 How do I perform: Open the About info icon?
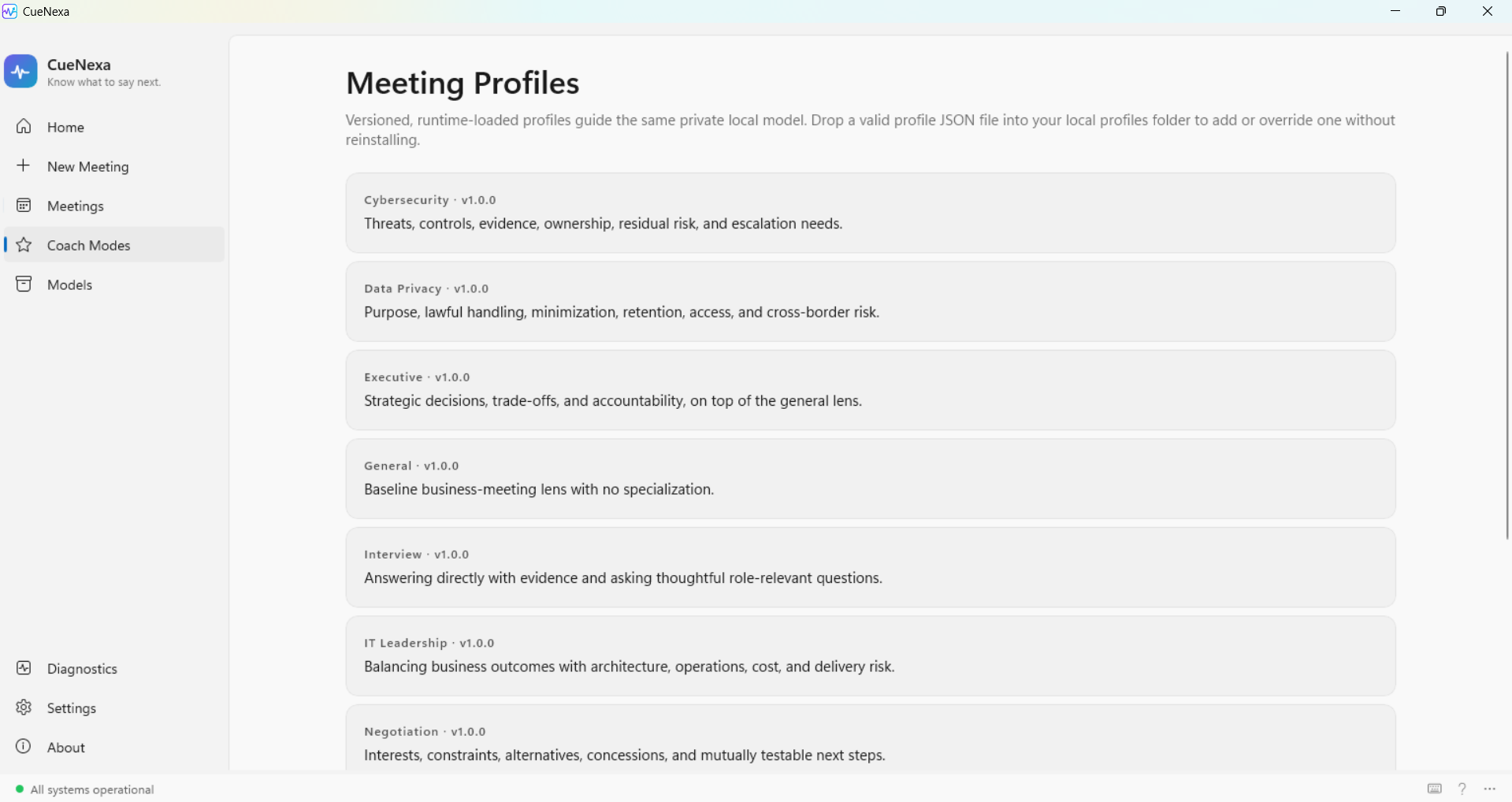coord(24,746)
